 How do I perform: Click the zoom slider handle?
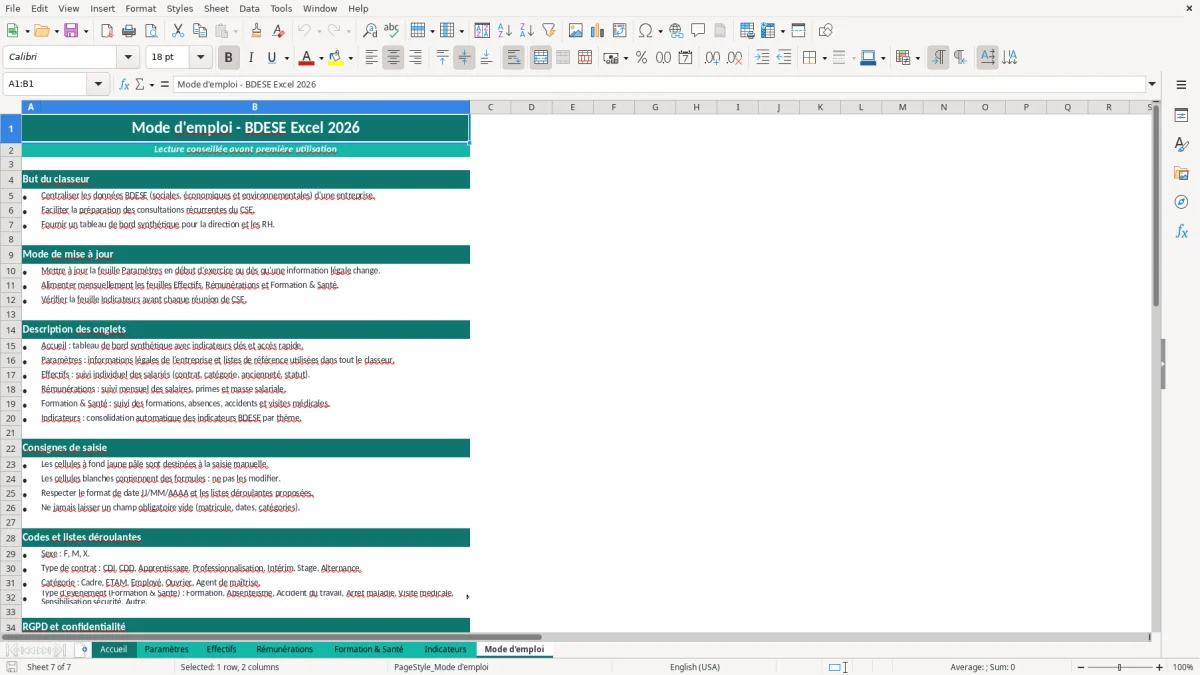1119,667
